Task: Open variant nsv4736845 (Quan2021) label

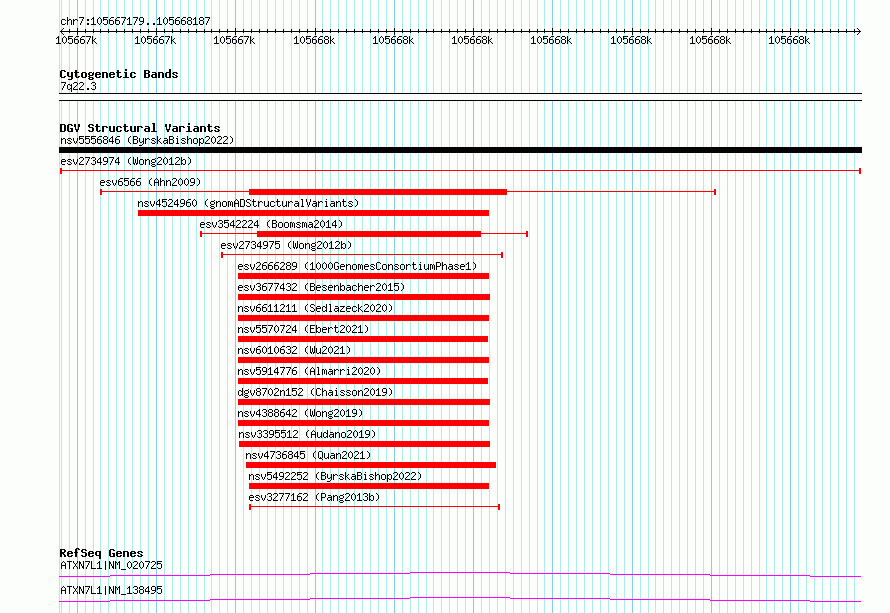Action: point(308,455)
